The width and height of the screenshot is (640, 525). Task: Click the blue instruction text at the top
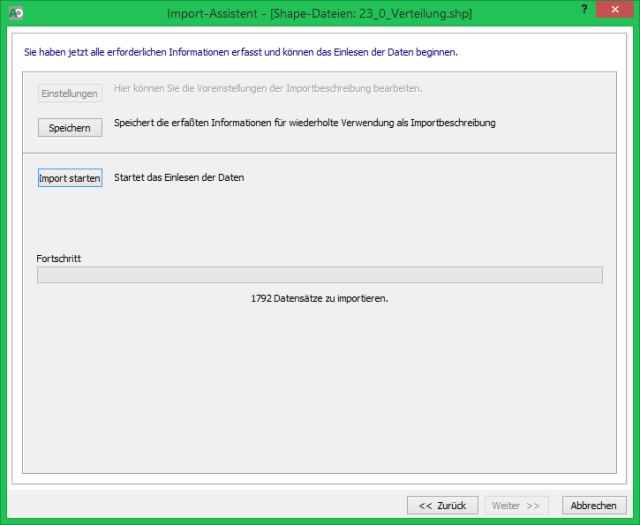click(240, 51)
